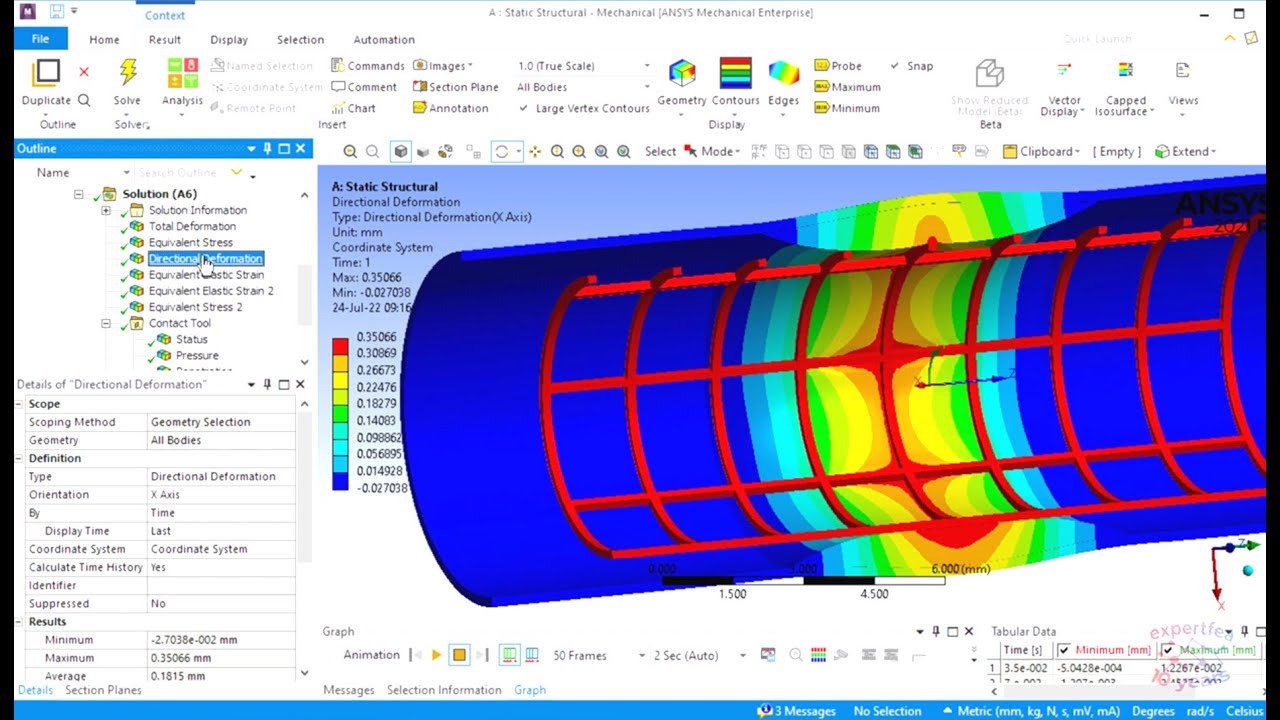Screen dimensions: 1280x720
Task: Click the Probe tool
Action: [838, 66]
